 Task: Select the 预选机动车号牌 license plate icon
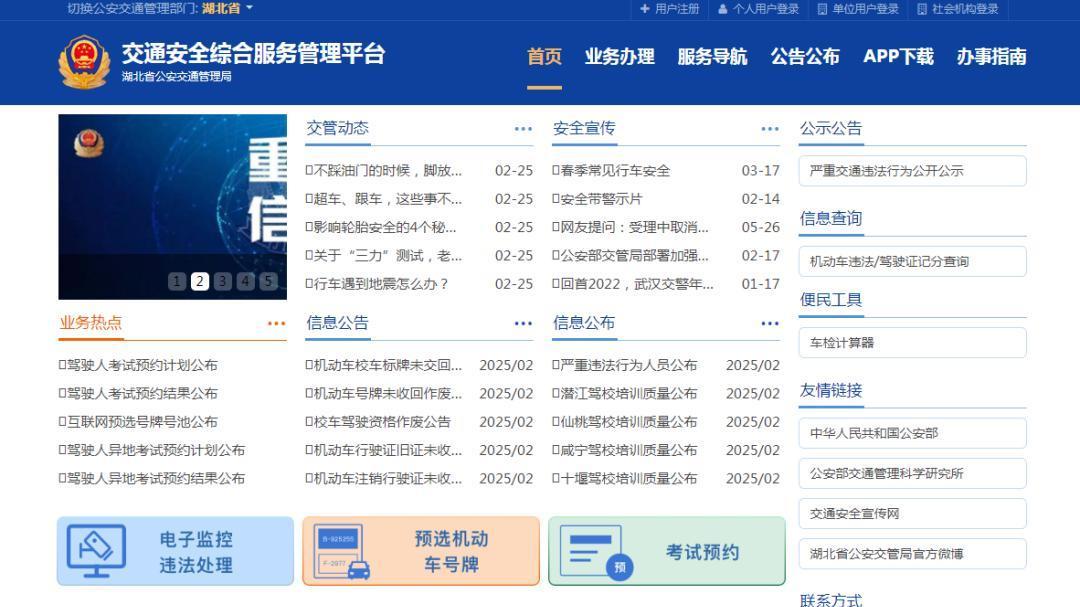(x=340, y=551)
